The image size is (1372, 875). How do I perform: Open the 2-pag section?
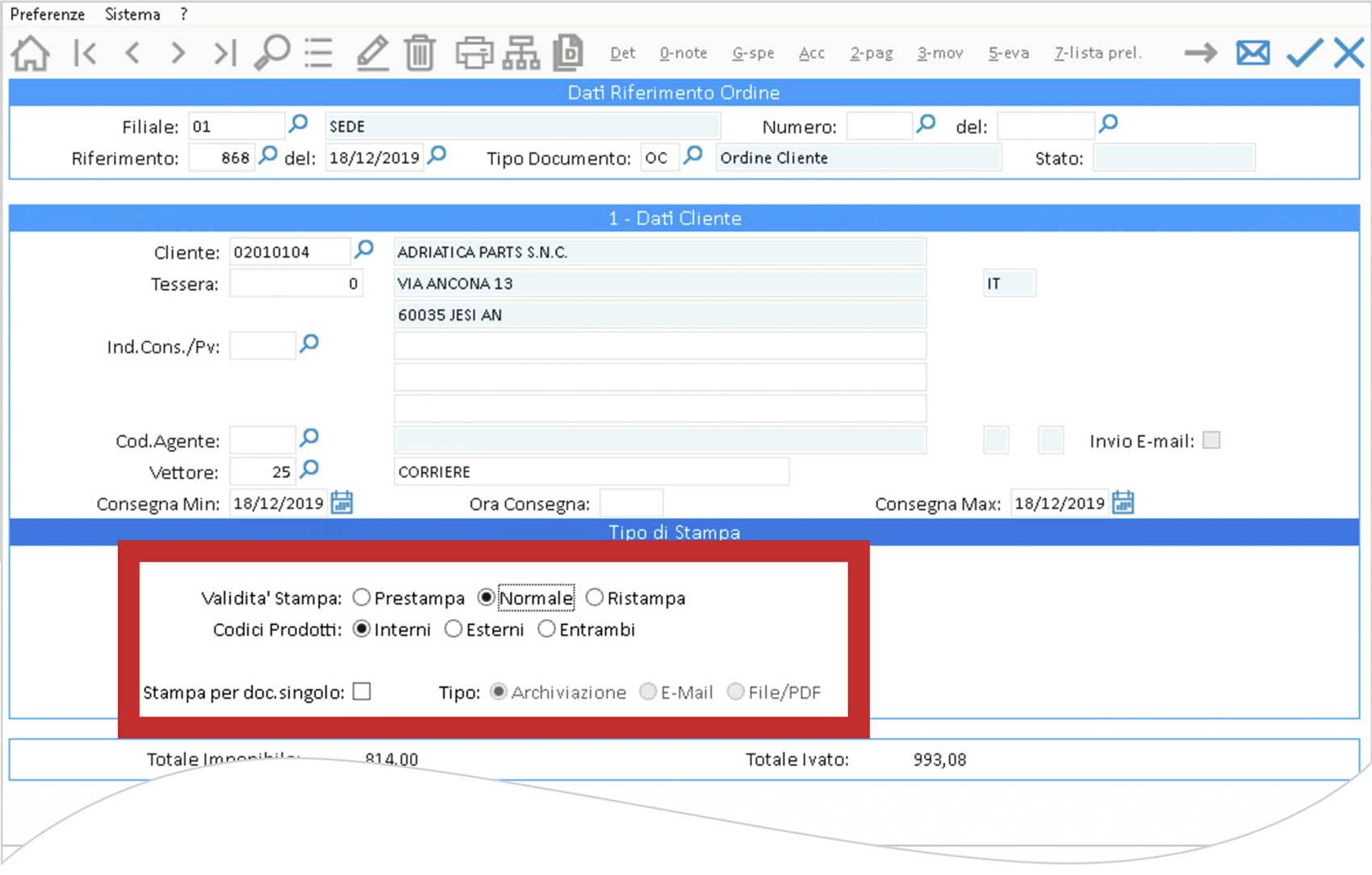872,53
